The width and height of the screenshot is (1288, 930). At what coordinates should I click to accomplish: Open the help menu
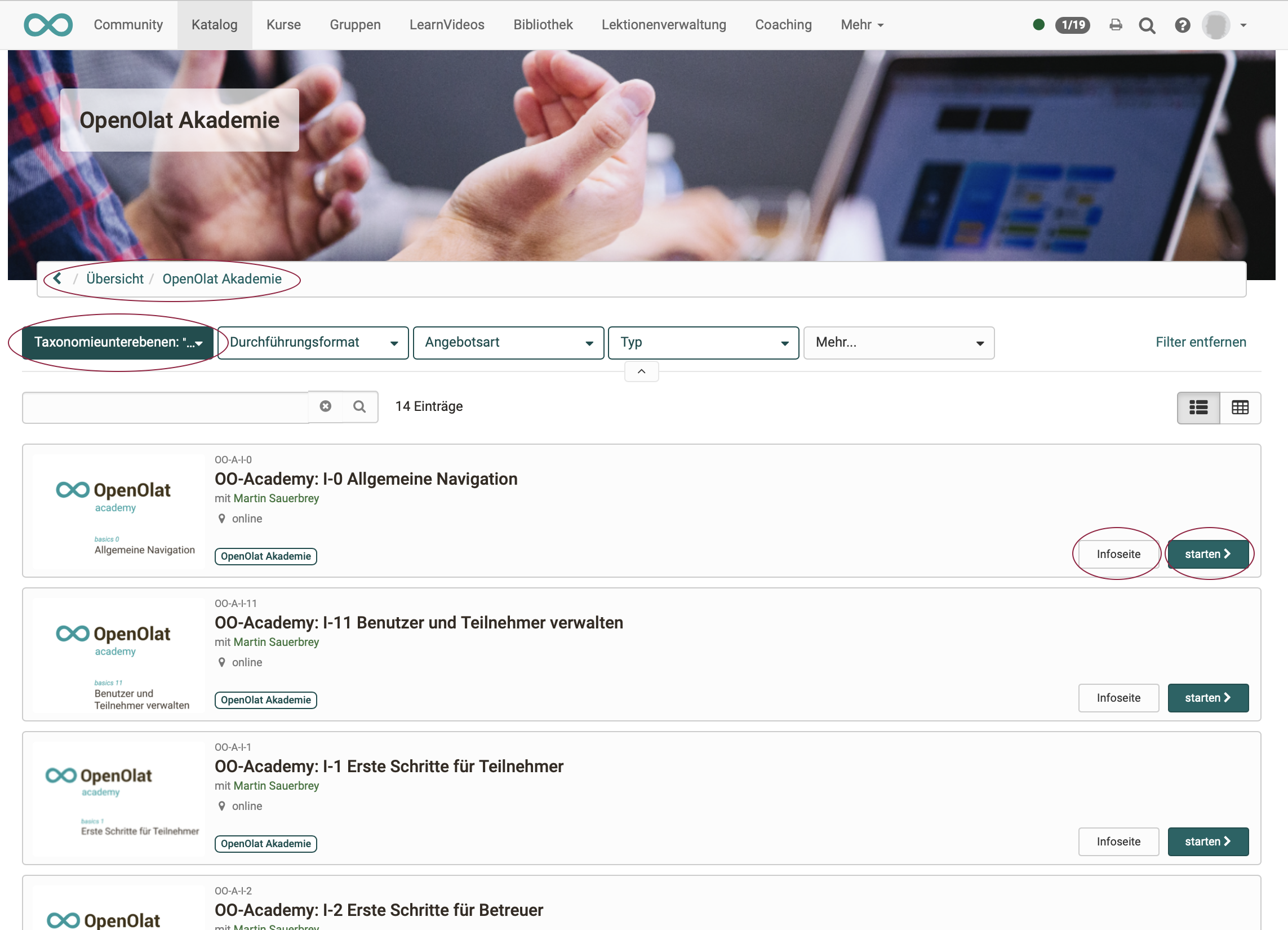click(1183, 25)
